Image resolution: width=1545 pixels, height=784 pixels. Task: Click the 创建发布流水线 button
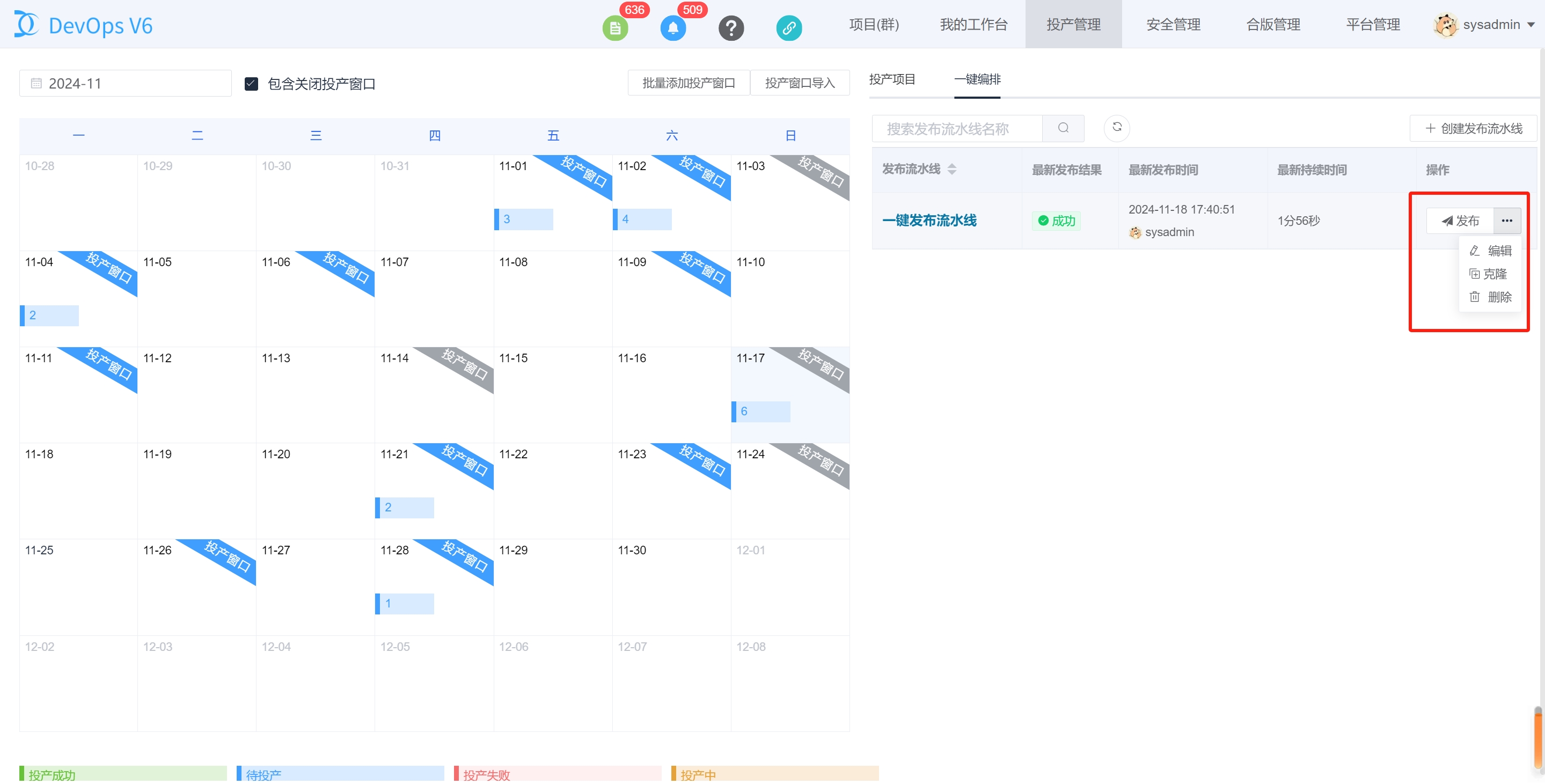coord(1473,128)
